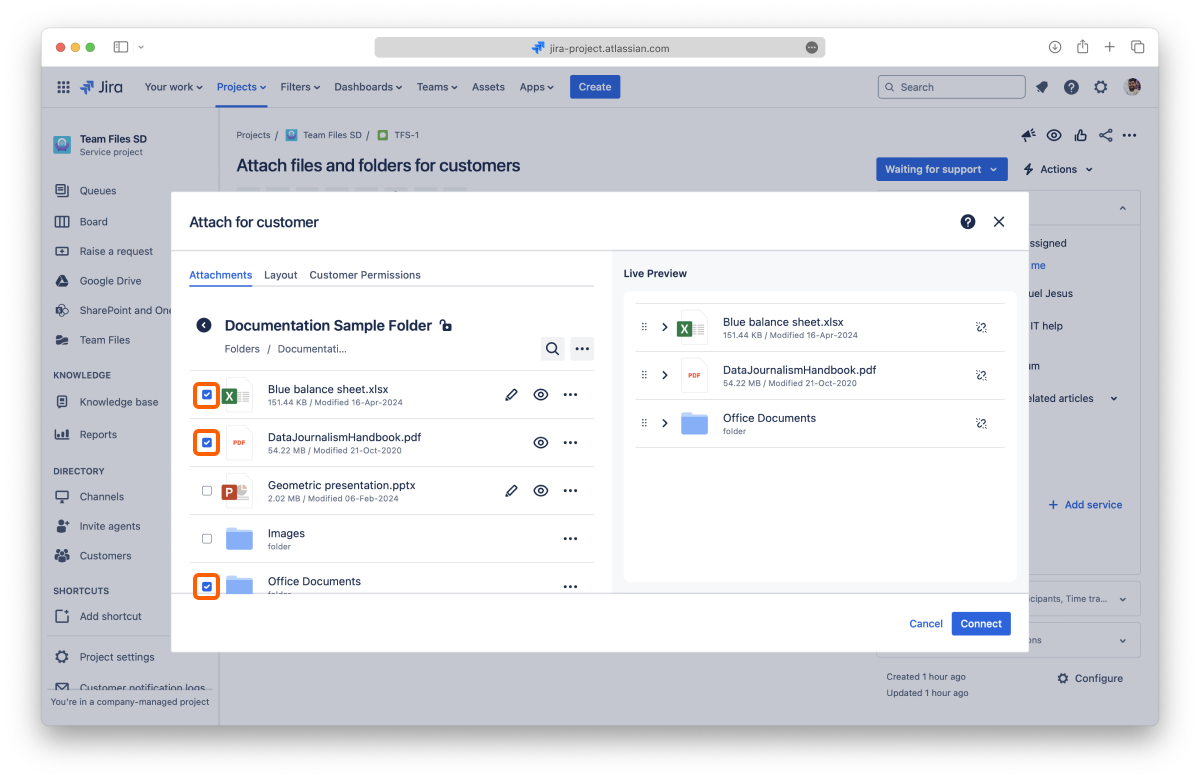Expand Office Documents in Live Preview

tap(665, 423)
